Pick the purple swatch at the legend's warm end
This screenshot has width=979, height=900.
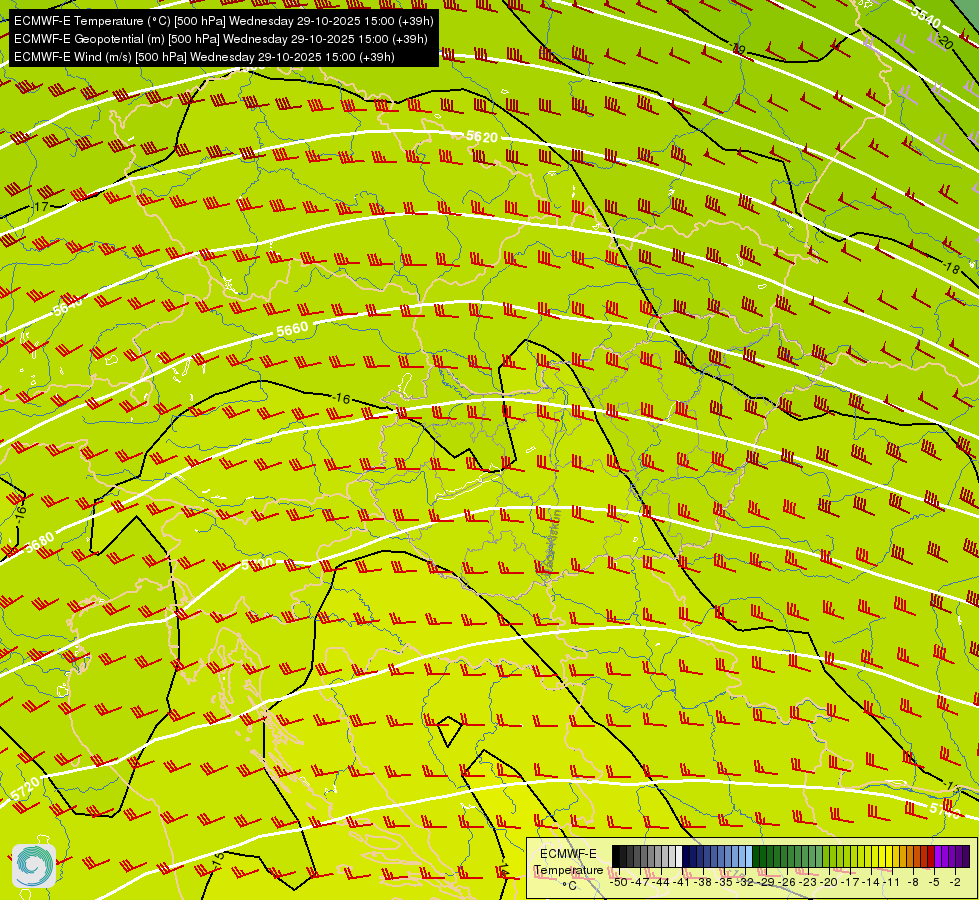click(x=966, y=856)
